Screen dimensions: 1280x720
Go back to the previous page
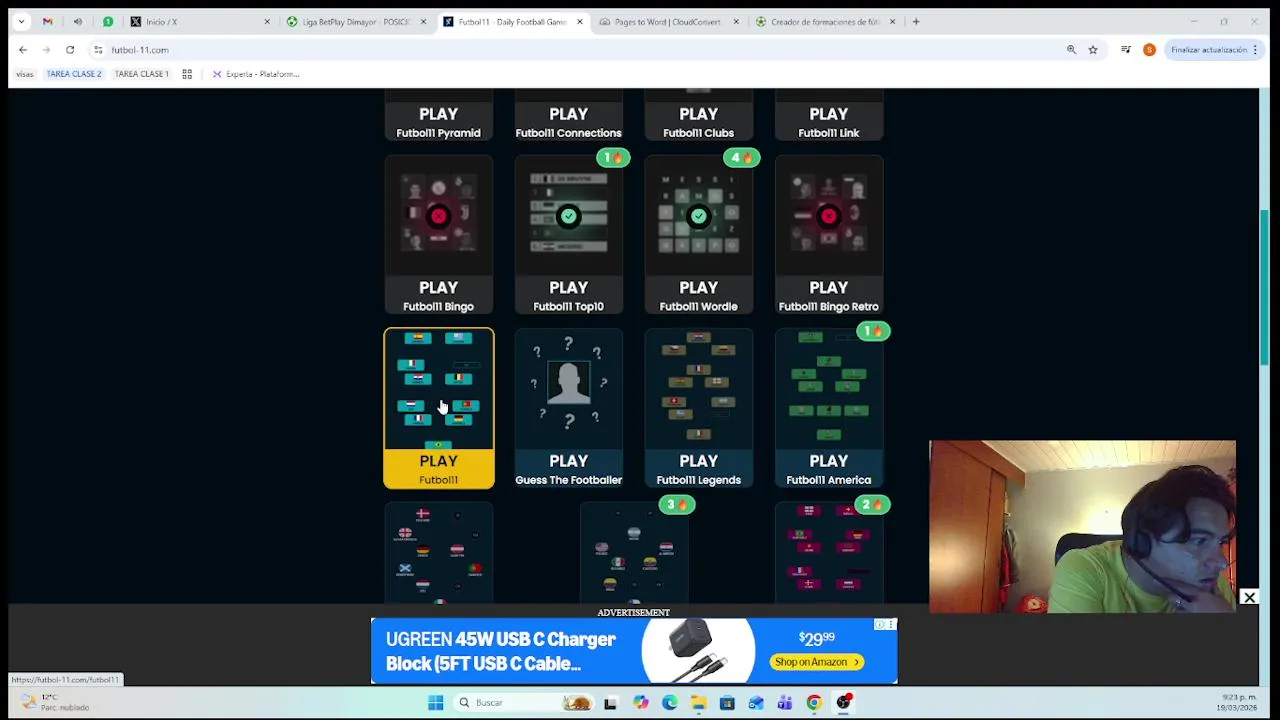[x=23, y=49]
